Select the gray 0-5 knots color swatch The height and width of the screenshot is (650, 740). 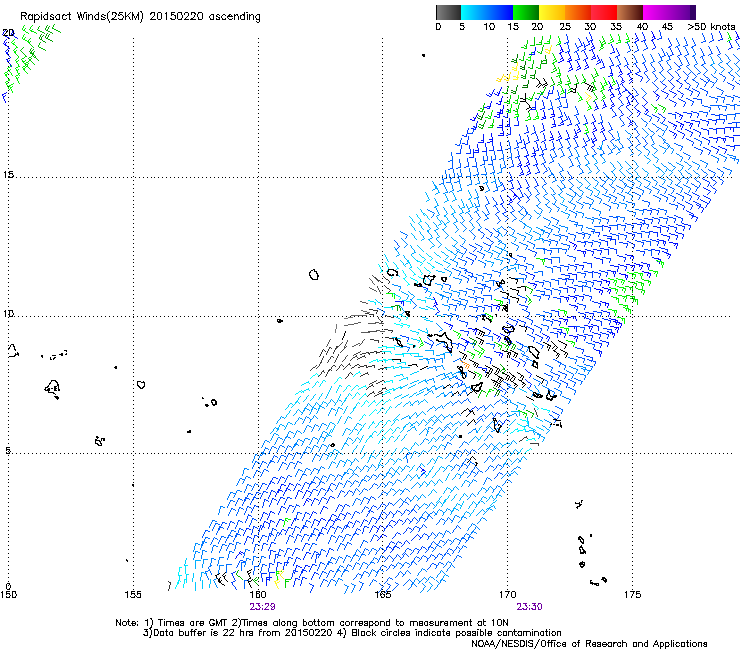point(448,12)
